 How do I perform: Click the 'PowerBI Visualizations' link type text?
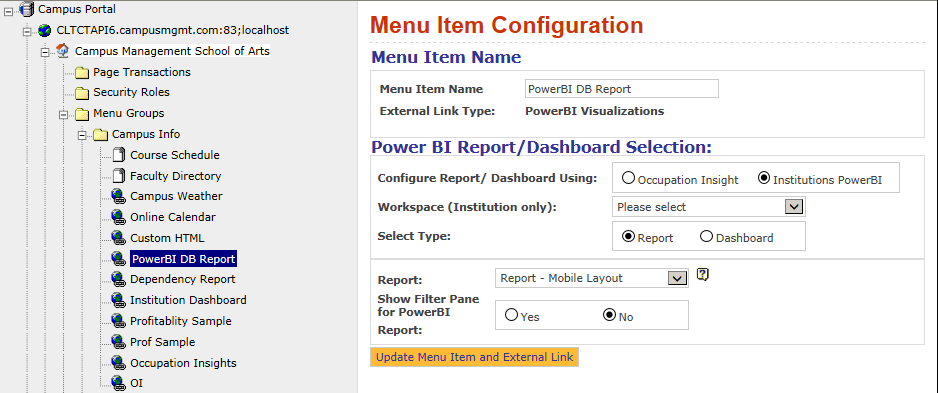click(x=594, y=111)
